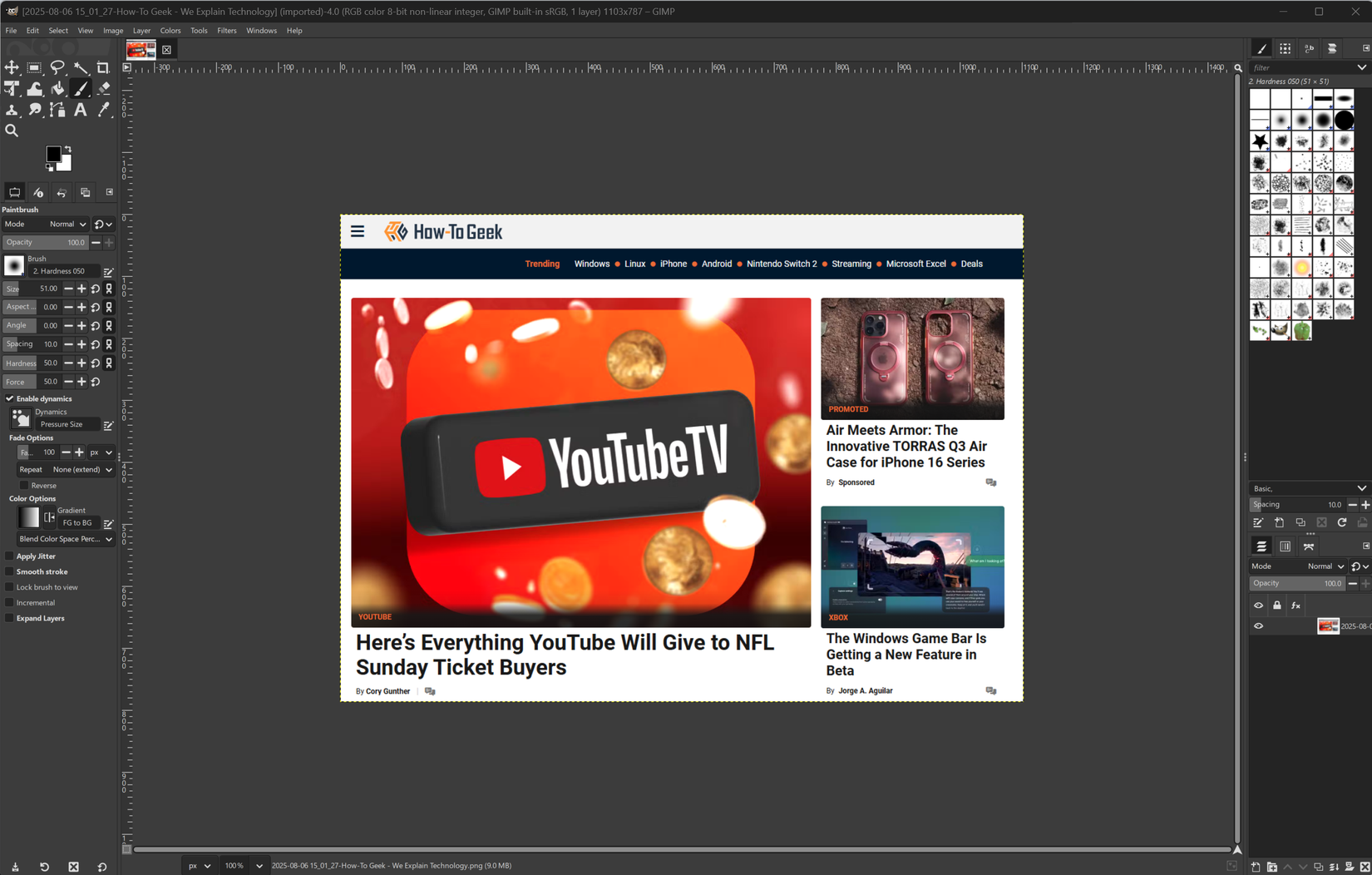
Task: Activate the Eraser tool
Action: (x=103, y=88)
